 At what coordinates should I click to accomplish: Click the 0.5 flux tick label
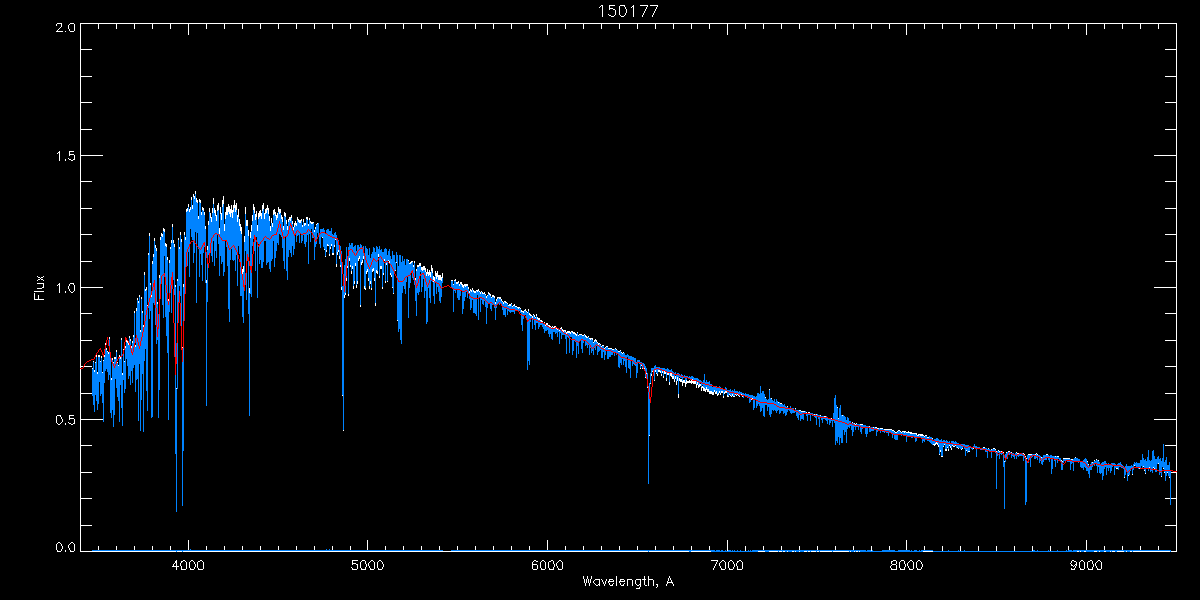[65, 419]
